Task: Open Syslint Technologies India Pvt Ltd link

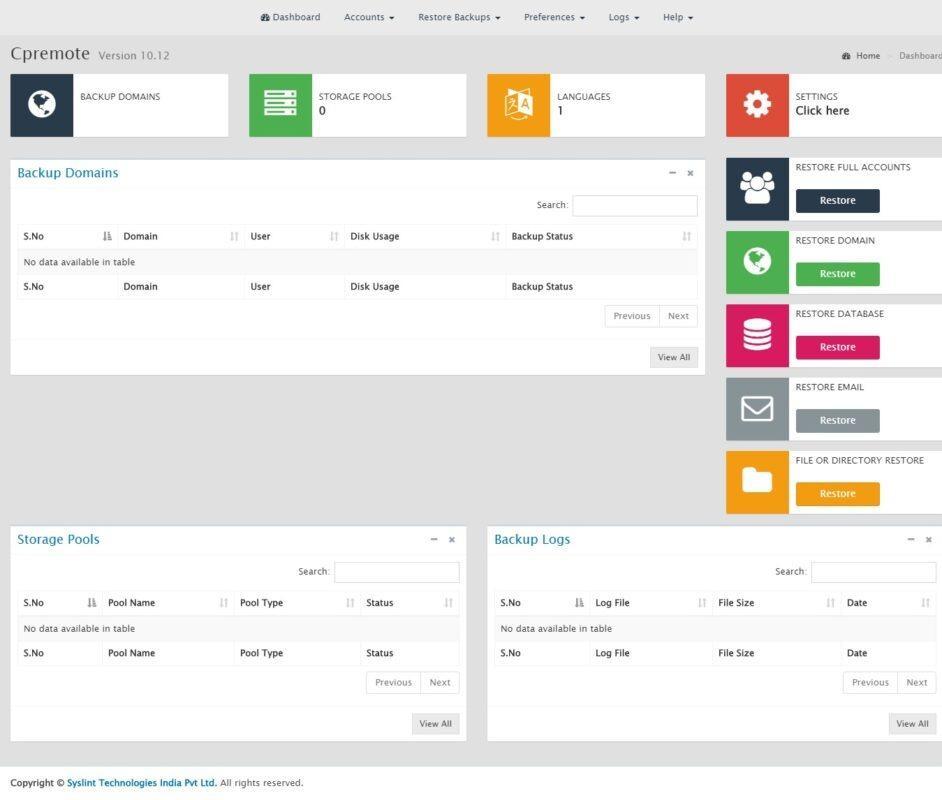Action: pyautogui.click(x=142, y=783)
